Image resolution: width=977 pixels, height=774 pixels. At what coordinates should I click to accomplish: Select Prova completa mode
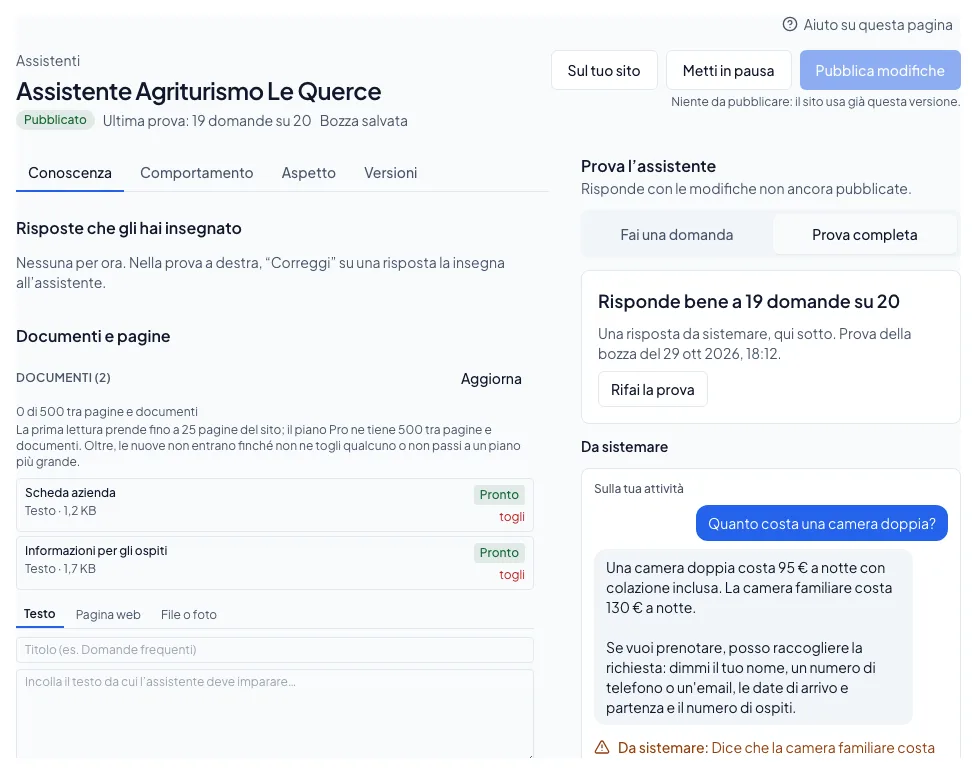point(864,235)
